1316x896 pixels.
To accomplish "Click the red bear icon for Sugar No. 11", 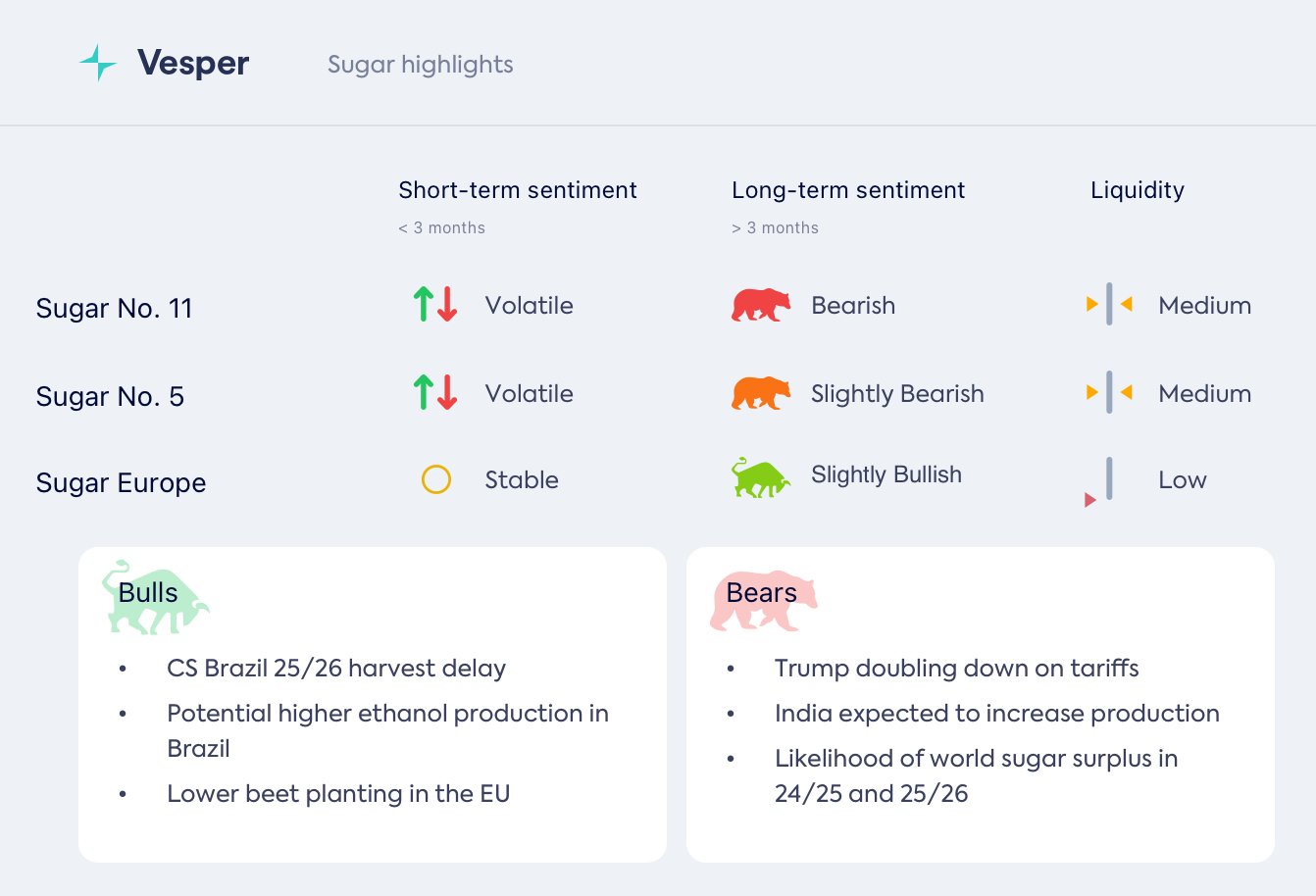I will [760, 306].
